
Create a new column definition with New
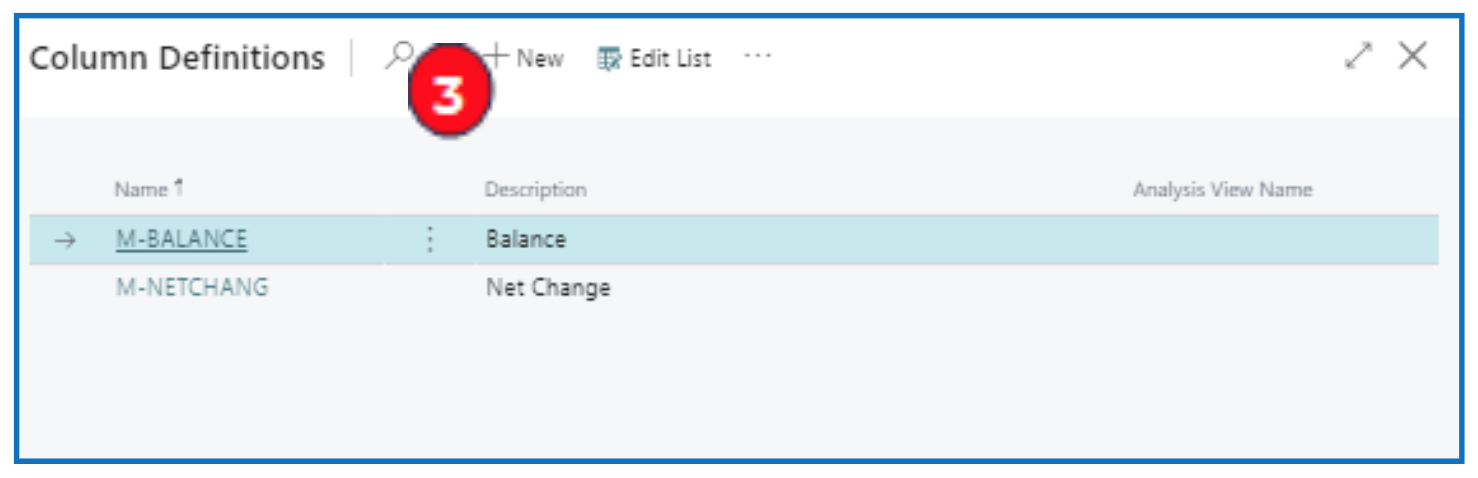(524, 58)
